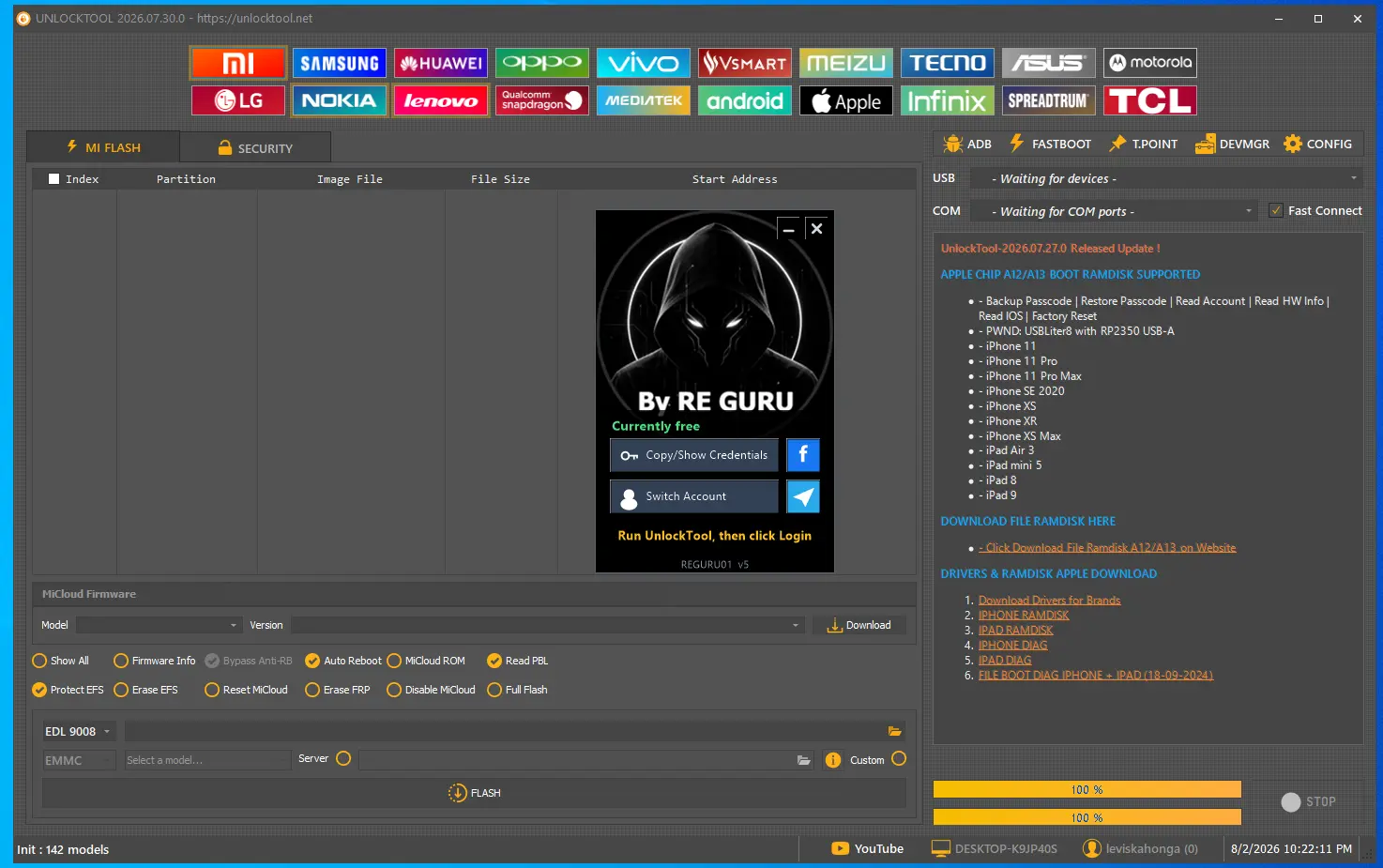Open the DEVMGR device manager
This screenshot has height=868, width=1383.
[x=1232, y=144]
